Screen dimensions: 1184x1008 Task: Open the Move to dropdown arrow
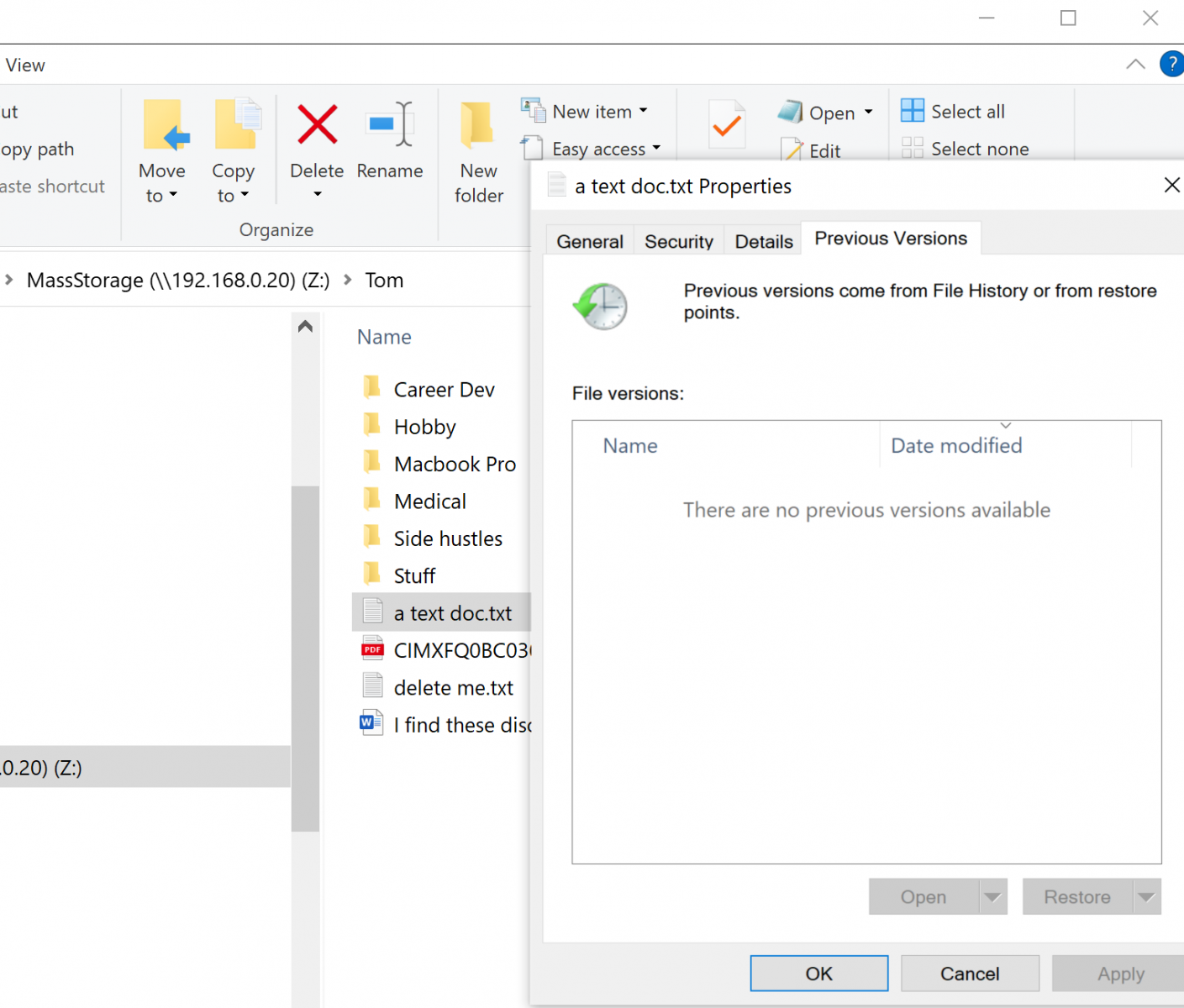click(174, 195)
